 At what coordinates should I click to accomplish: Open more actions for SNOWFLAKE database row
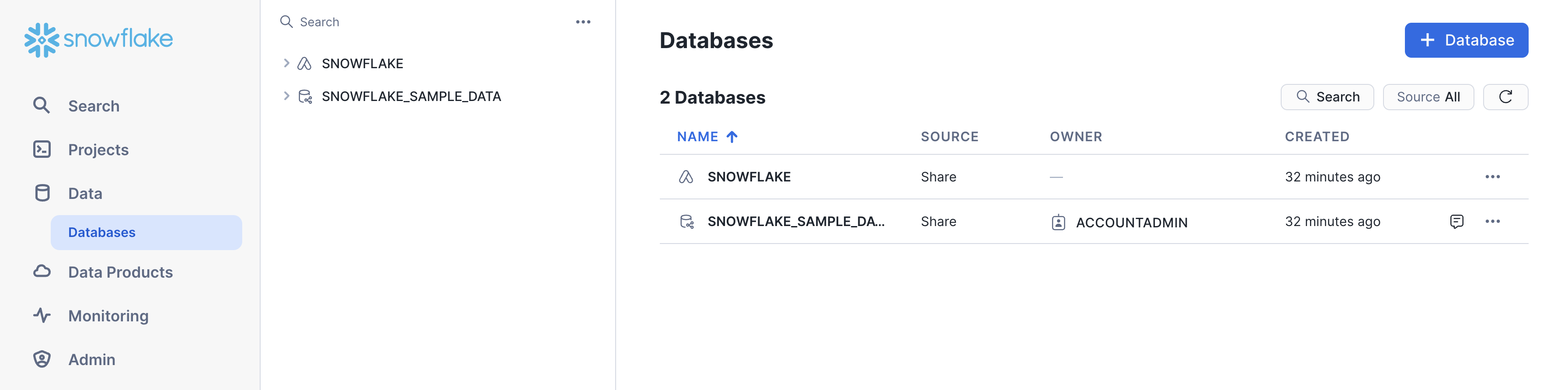coord(1492,177)
